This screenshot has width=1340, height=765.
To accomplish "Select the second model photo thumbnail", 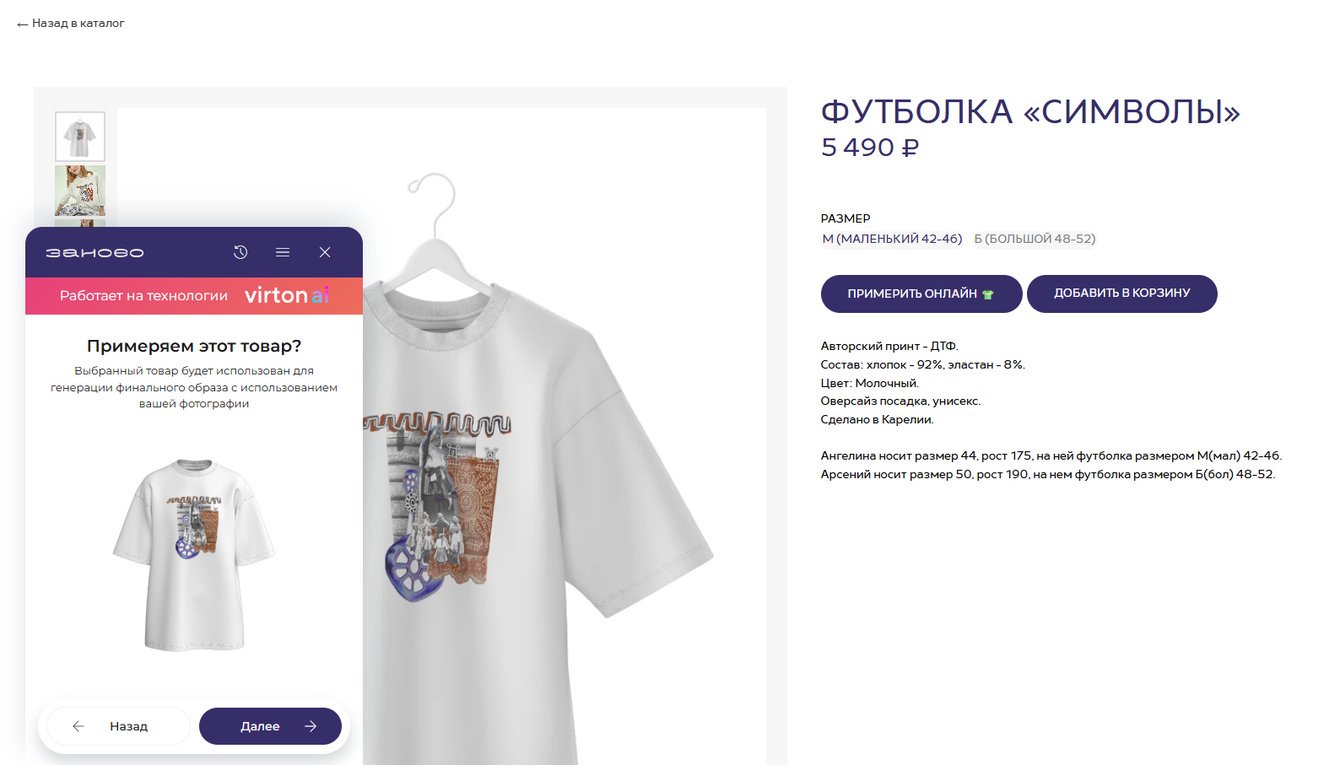I will (79, 191).
